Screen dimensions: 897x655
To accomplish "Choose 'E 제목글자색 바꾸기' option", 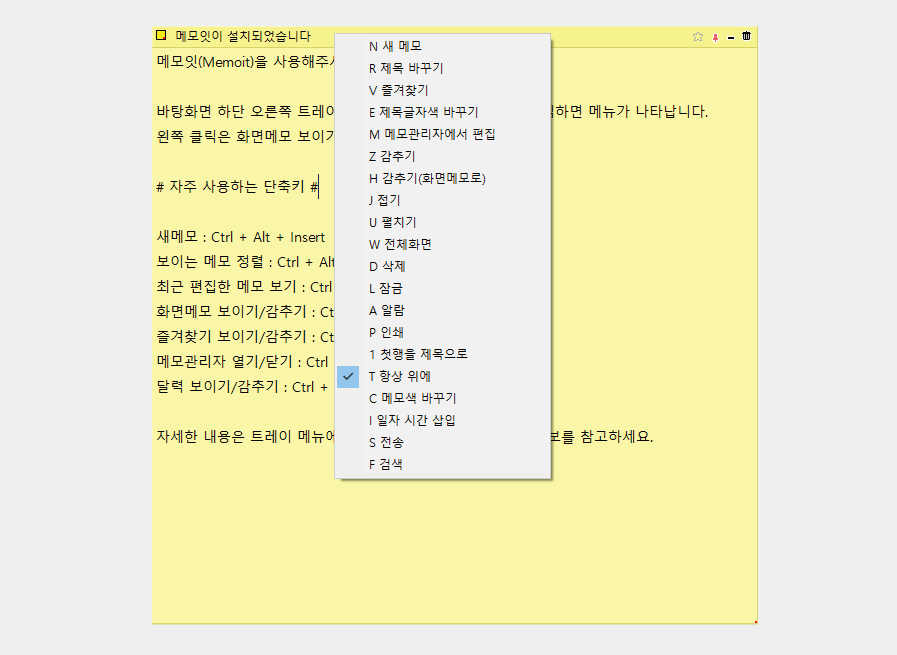I will (443, 112).
